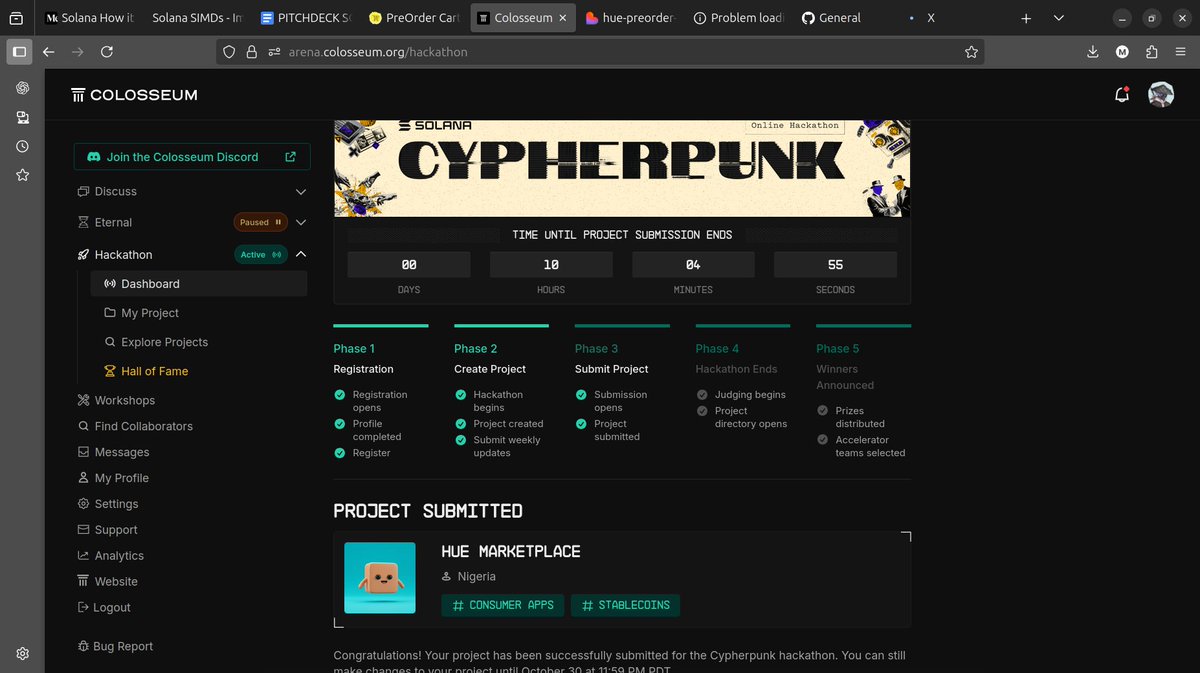Open the notifications bell icon
Viewport: 1200px width, 673px height.
1121,95
